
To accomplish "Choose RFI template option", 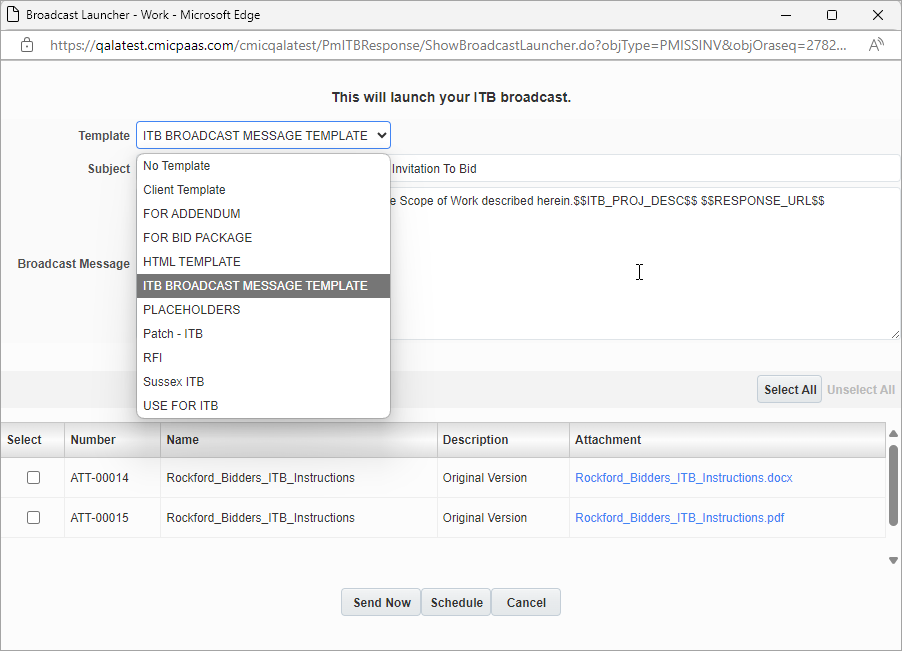I will [x=263, y=358].
